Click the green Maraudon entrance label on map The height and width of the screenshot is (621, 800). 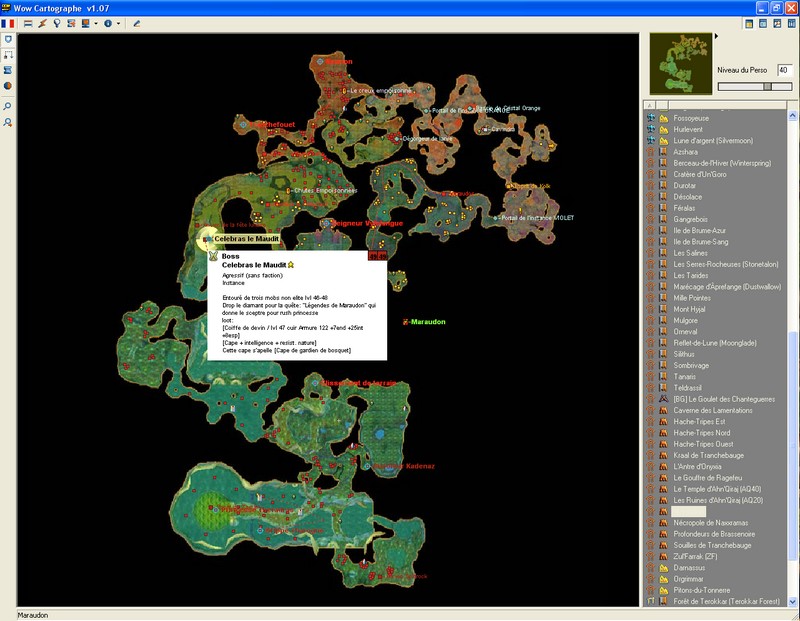click(428, 321)
